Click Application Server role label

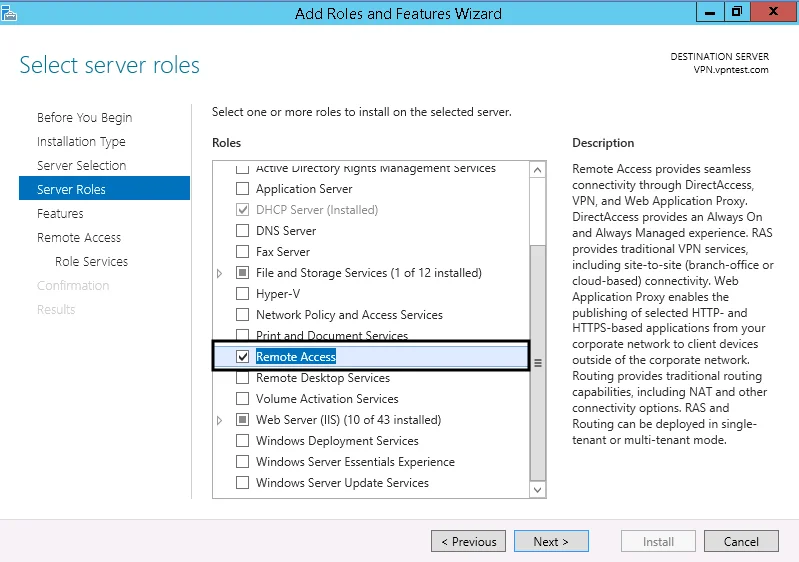click(x=304, y=189)
